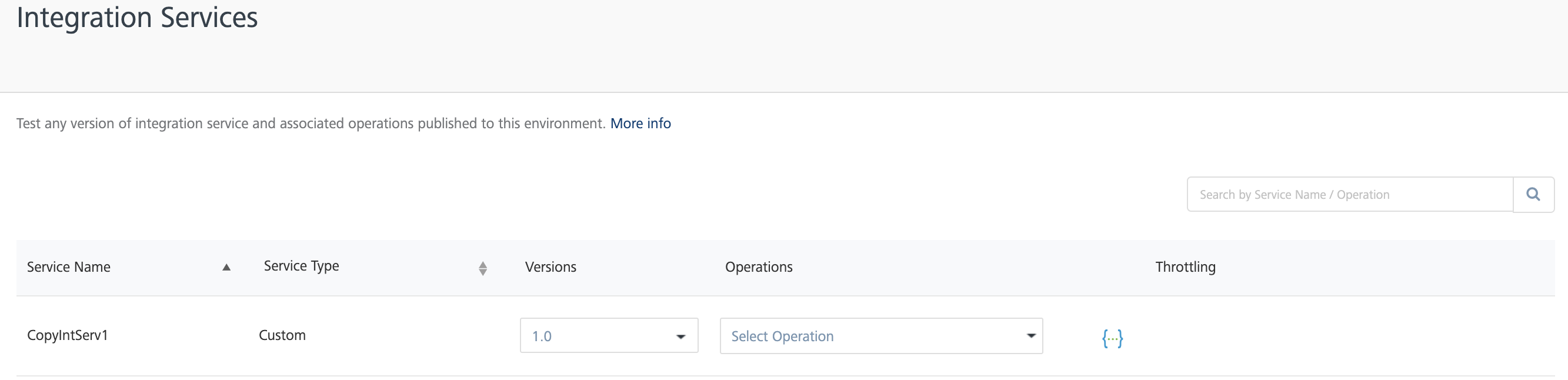
Task: Click the Versions column header
Action: pyautogui.click(x=551, y=266)
